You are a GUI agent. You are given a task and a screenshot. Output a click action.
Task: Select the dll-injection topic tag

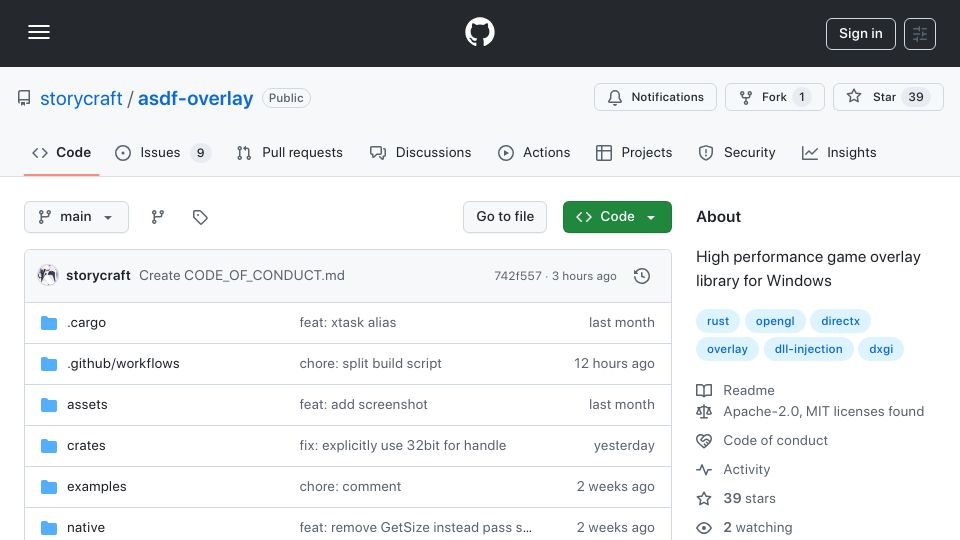point(808,349)
